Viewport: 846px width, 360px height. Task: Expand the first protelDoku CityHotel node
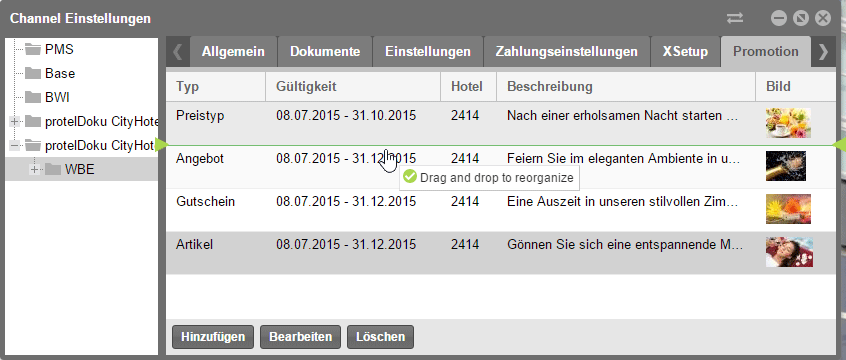tap(15, 121)
